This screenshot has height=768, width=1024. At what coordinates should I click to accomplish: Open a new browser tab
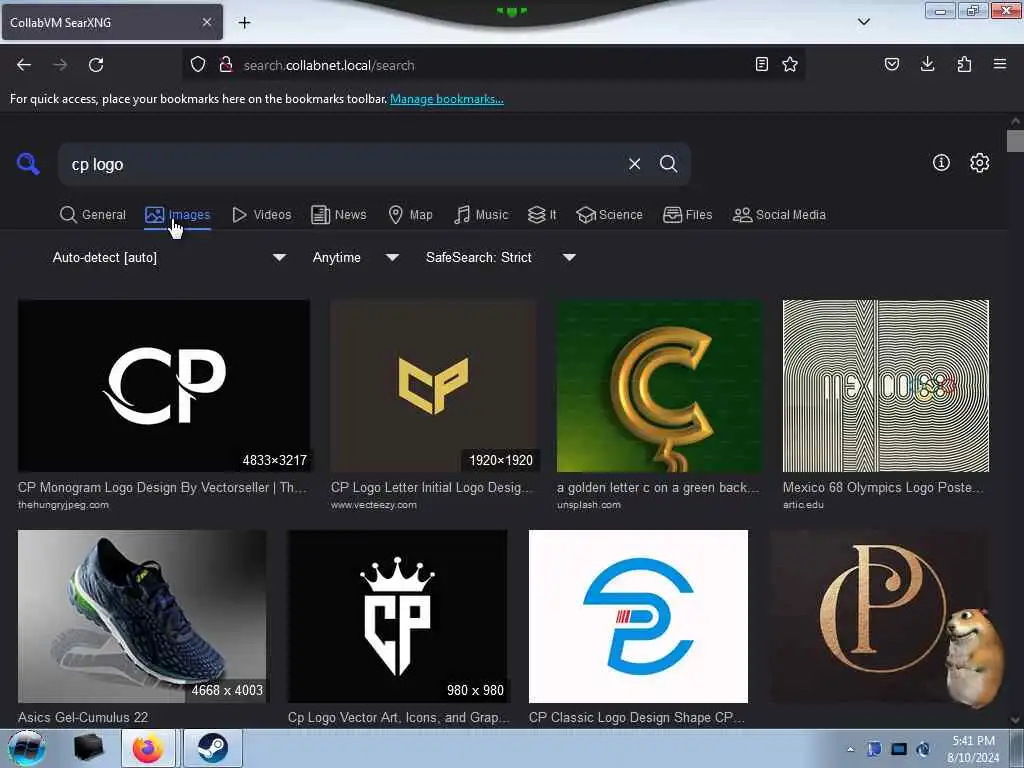(244, 23)
